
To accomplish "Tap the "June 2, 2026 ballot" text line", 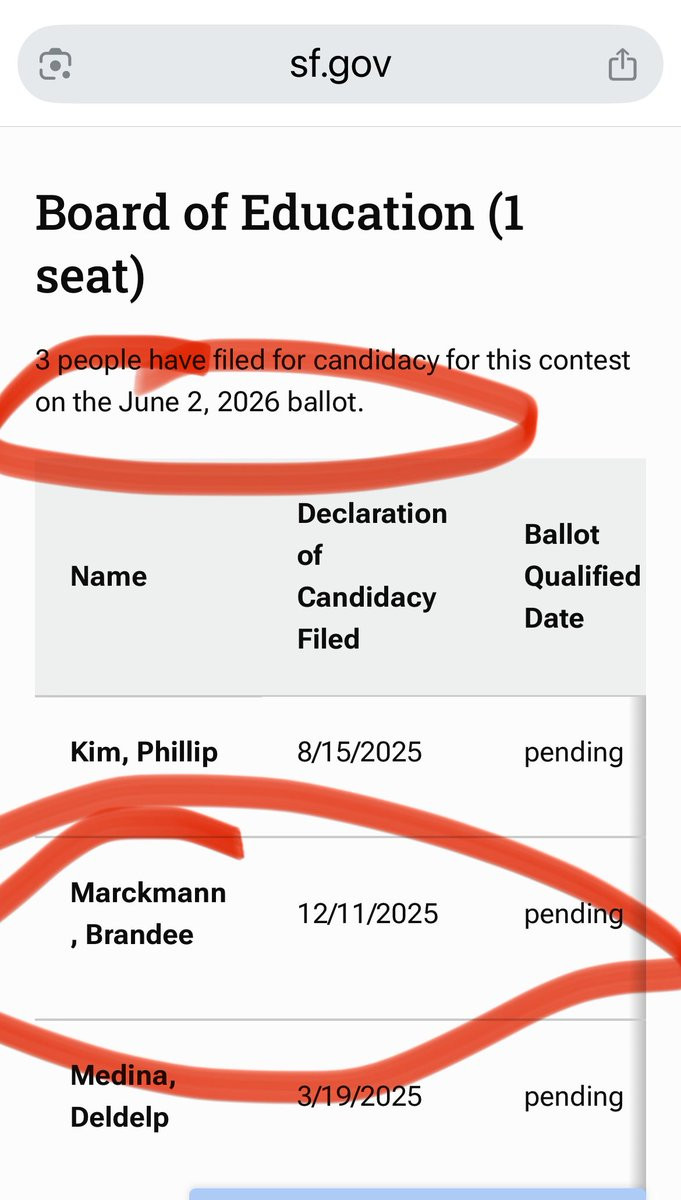I will point(199,403).
